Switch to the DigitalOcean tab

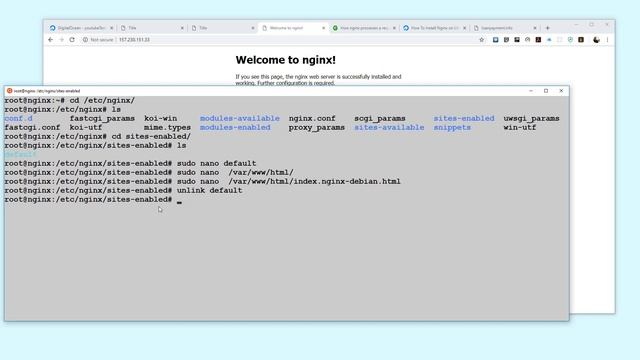coord(81,28)
